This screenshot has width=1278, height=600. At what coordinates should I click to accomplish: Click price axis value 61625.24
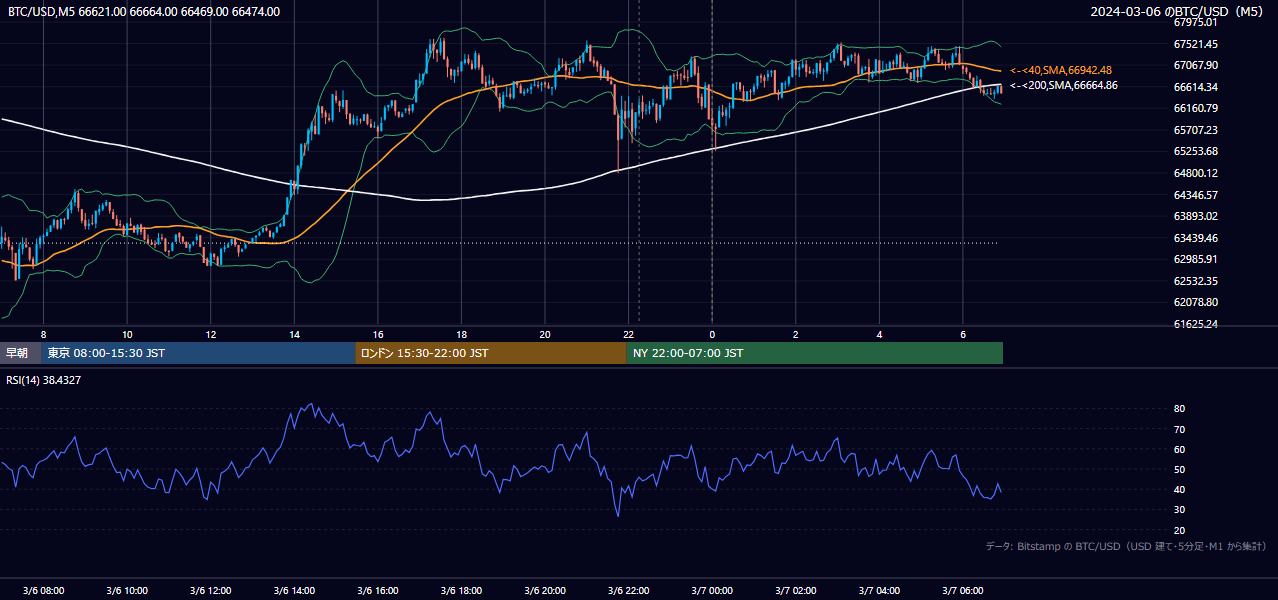(x=1195, y=324)
